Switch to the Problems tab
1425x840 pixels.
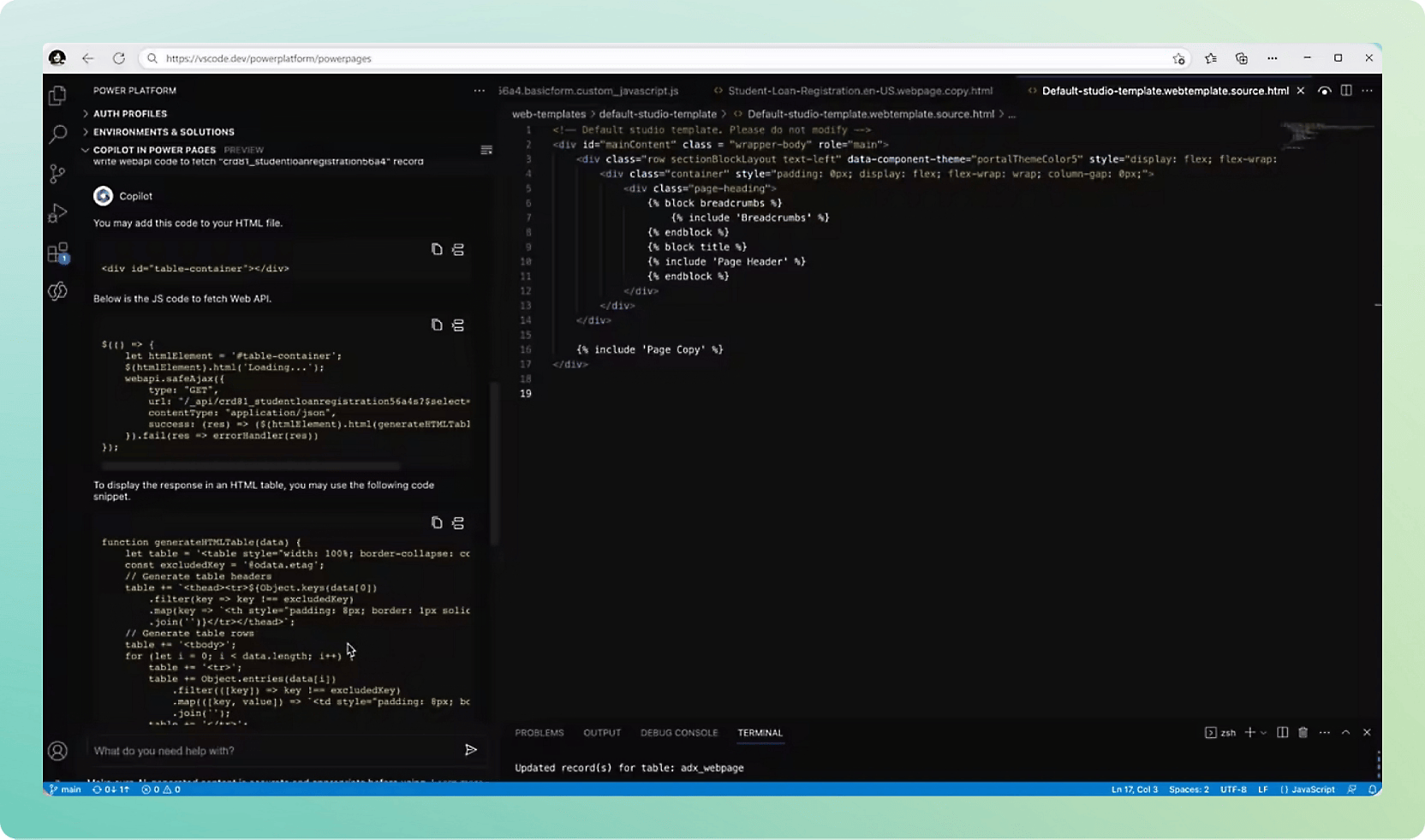[x=539, y=733]
